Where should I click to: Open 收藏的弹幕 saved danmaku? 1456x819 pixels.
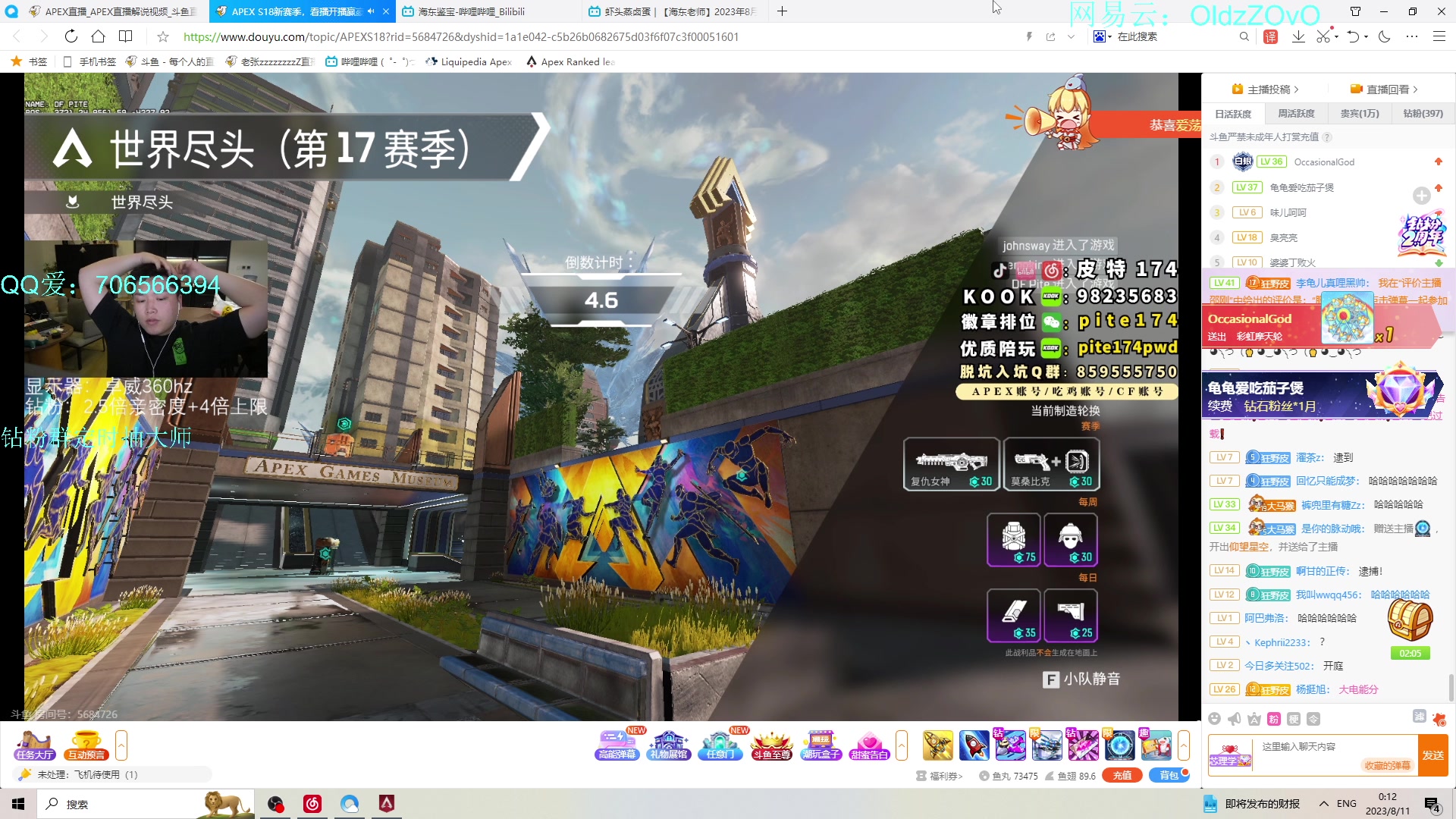pyautogui.click(x=1387, y=765)
